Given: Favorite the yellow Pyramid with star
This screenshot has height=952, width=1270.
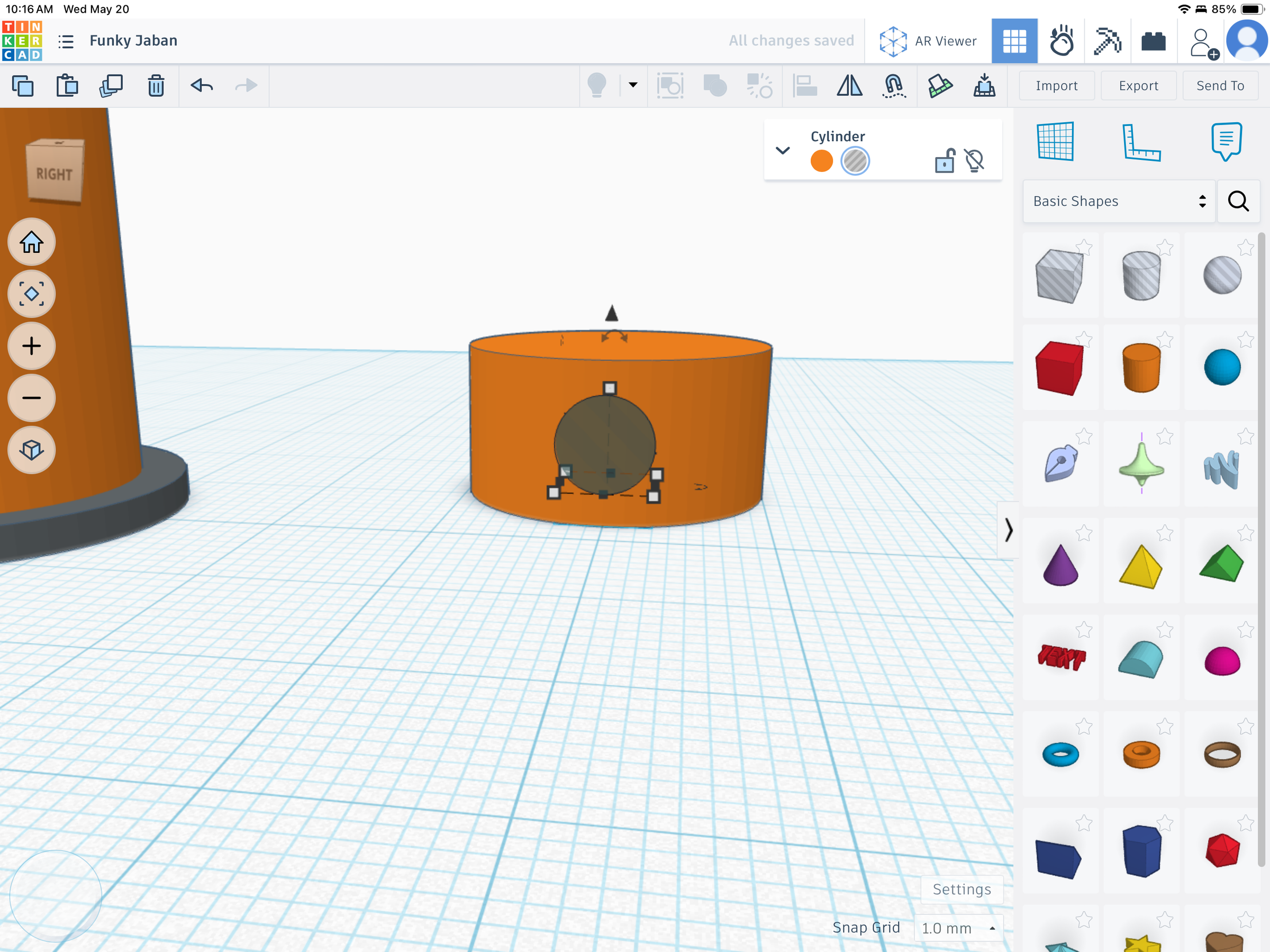Looking at the screenshot, I should pyautogui.click(x=1164, y=533).
